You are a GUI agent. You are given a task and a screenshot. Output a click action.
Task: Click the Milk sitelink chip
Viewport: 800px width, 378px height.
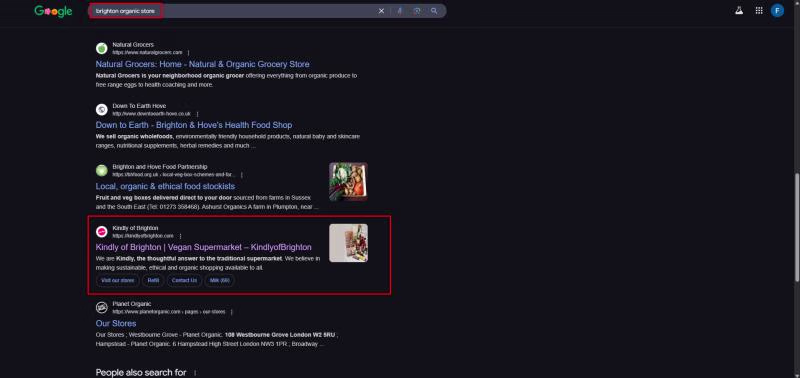[220, 281]
